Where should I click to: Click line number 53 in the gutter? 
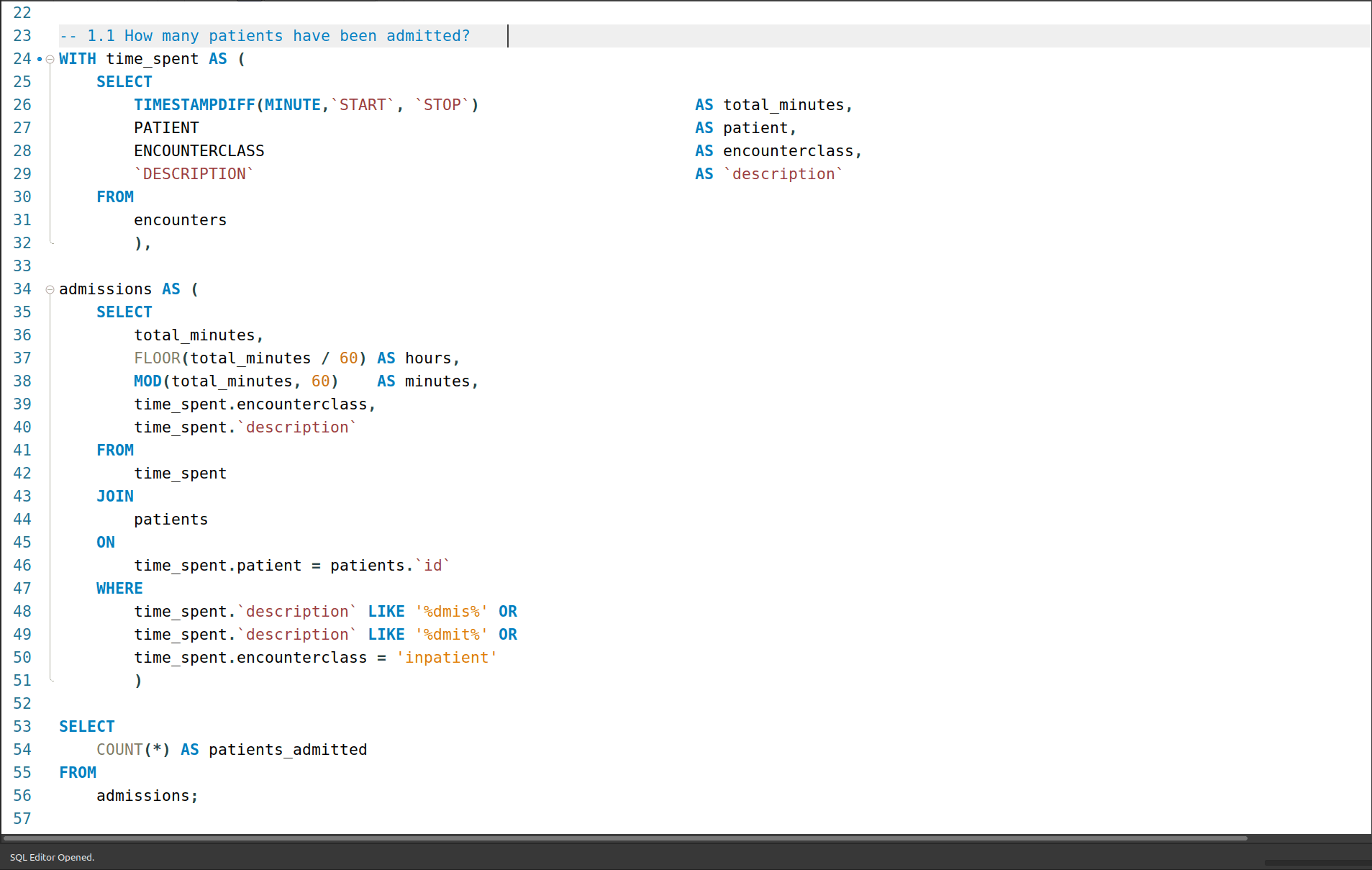click(22, 727)
